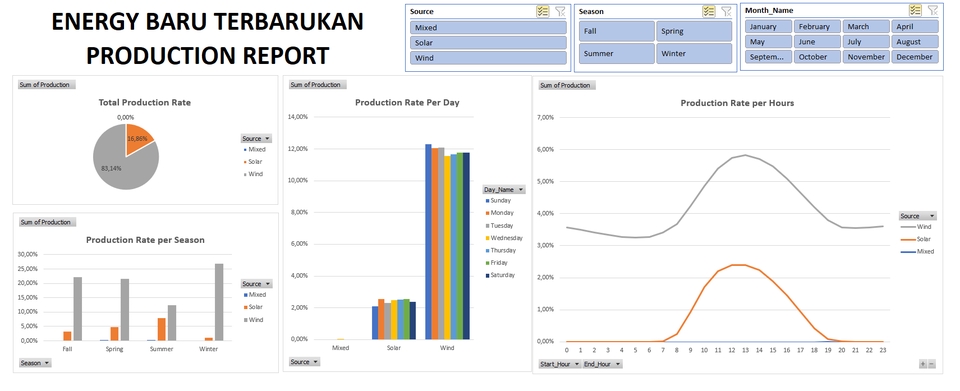Select January in Month_Name slicer

pos(768,26)
